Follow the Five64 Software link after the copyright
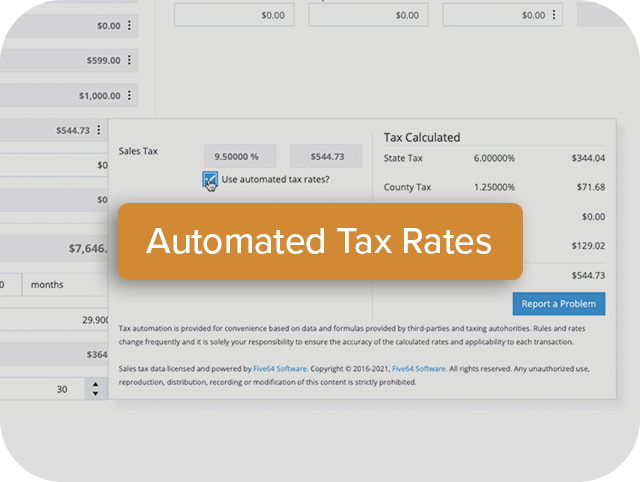This screenshot has height=482, width=640. 419,369
